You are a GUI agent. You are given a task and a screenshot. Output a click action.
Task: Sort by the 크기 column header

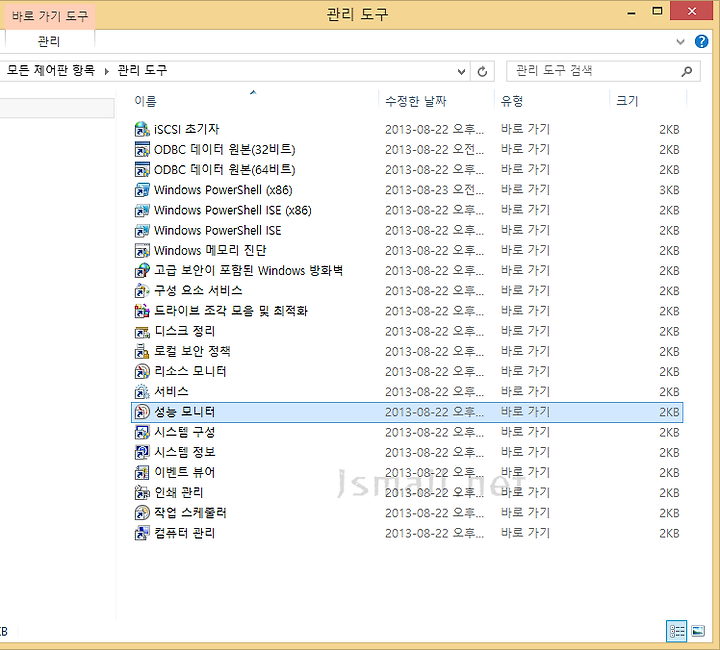[x=627, y=101]
